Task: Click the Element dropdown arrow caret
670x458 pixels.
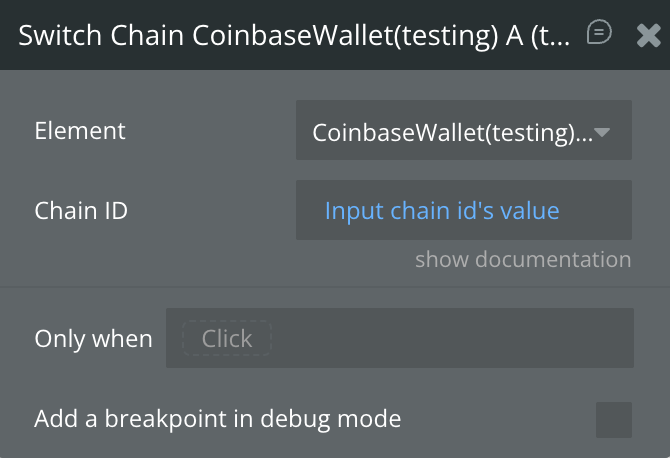Action: coord(603,131)
